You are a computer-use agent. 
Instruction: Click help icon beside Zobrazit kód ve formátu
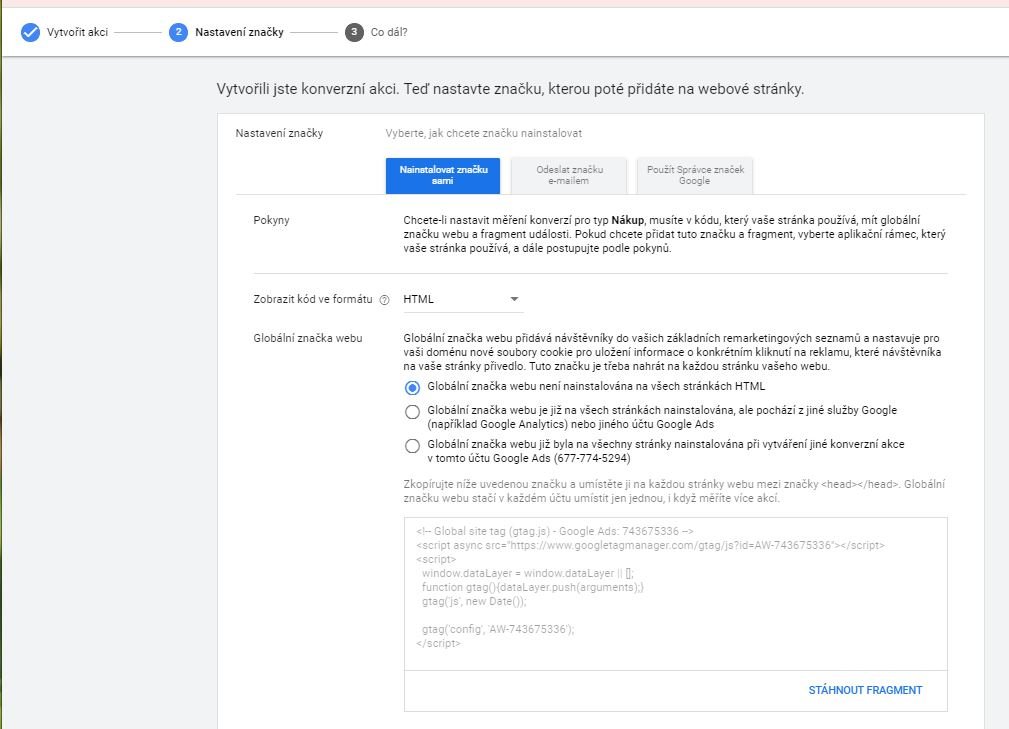[384, 300]
